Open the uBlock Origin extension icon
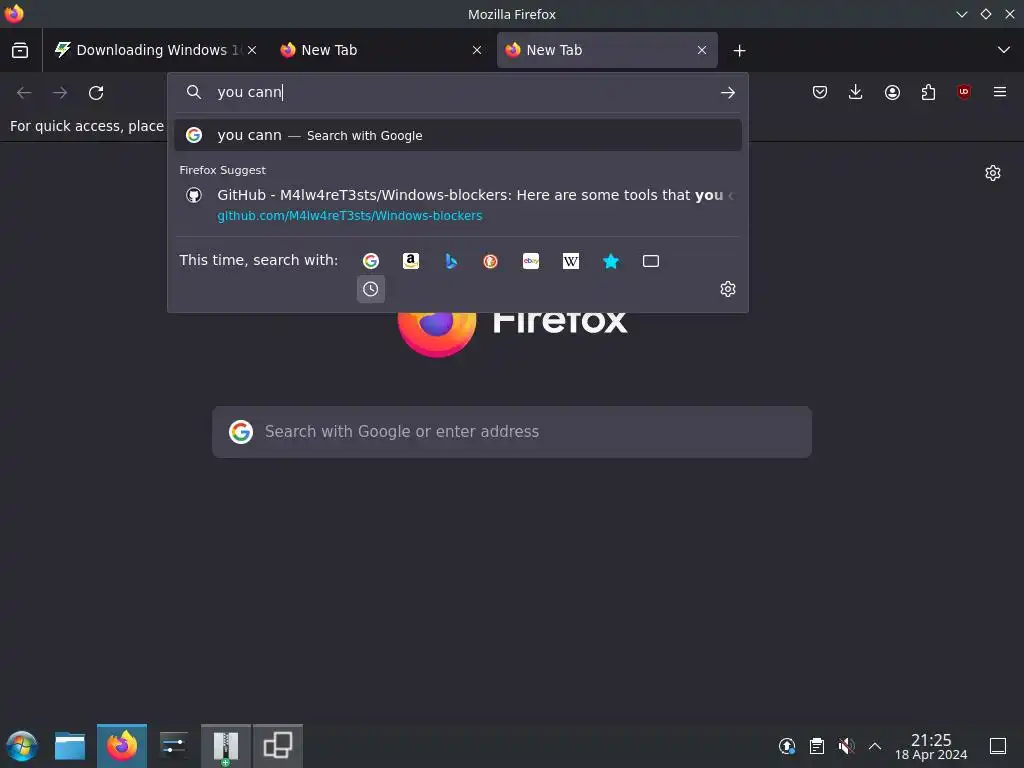 tap(964, 93)
